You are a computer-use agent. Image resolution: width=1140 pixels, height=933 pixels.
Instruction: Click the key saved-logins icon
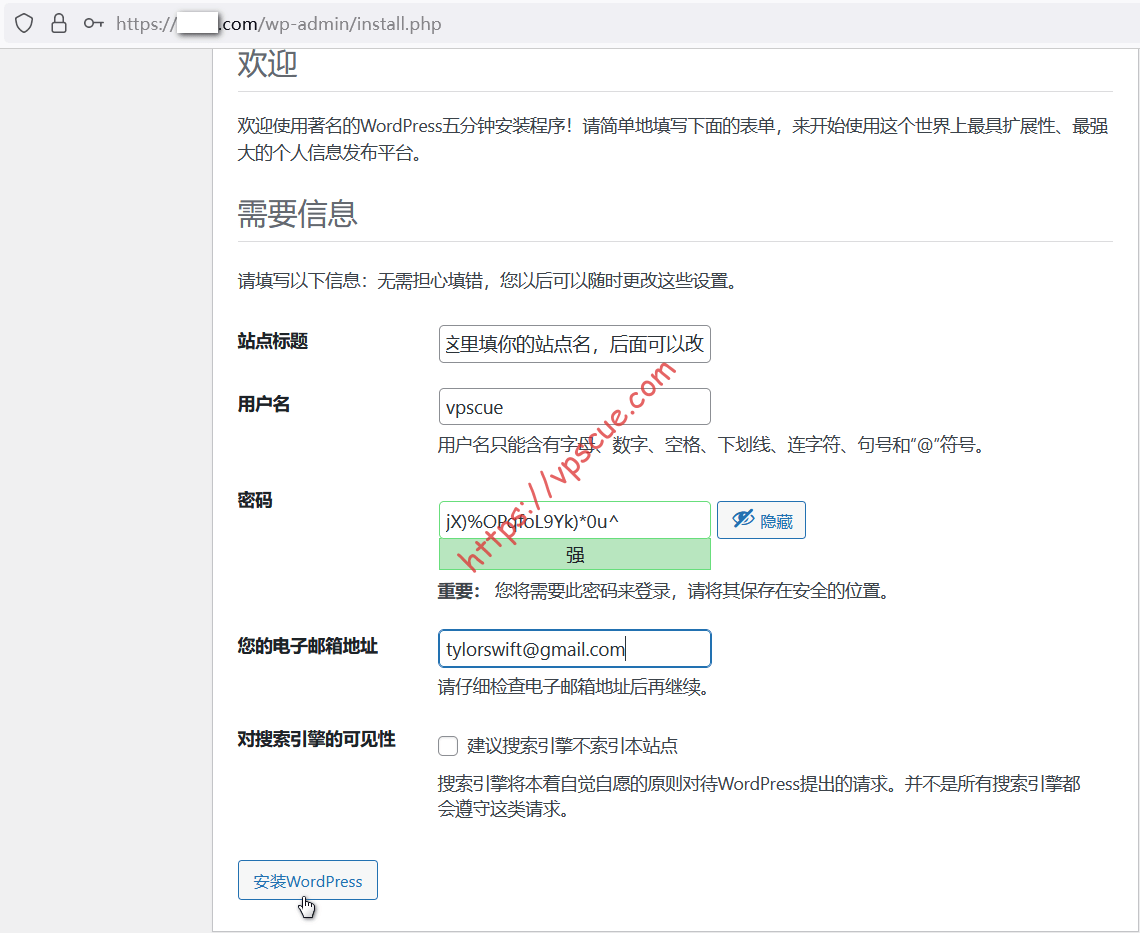(93, 23)
